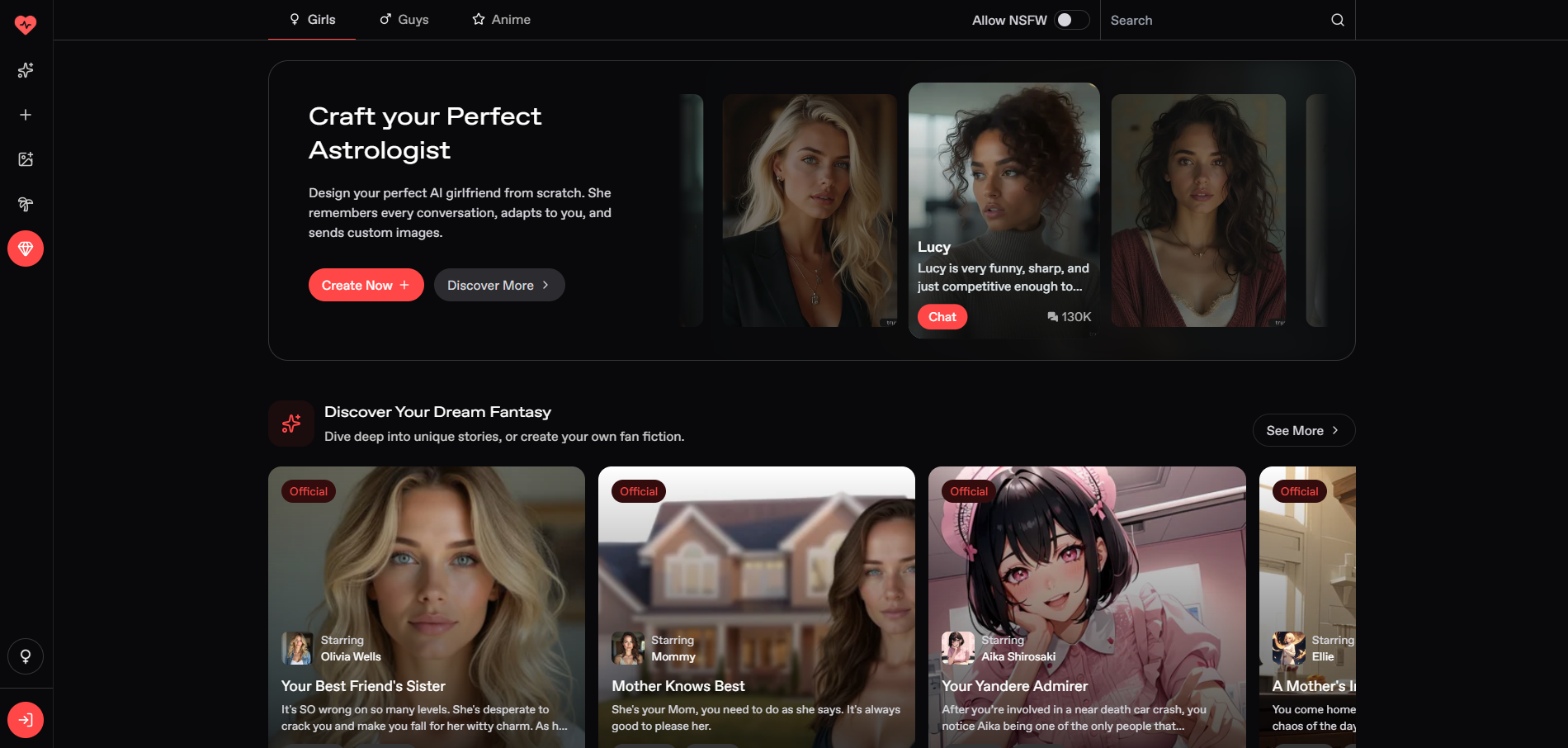Click the female gender circle toggle
Image resolution: width=1568 pixels, height=748 pixels.
26,656
